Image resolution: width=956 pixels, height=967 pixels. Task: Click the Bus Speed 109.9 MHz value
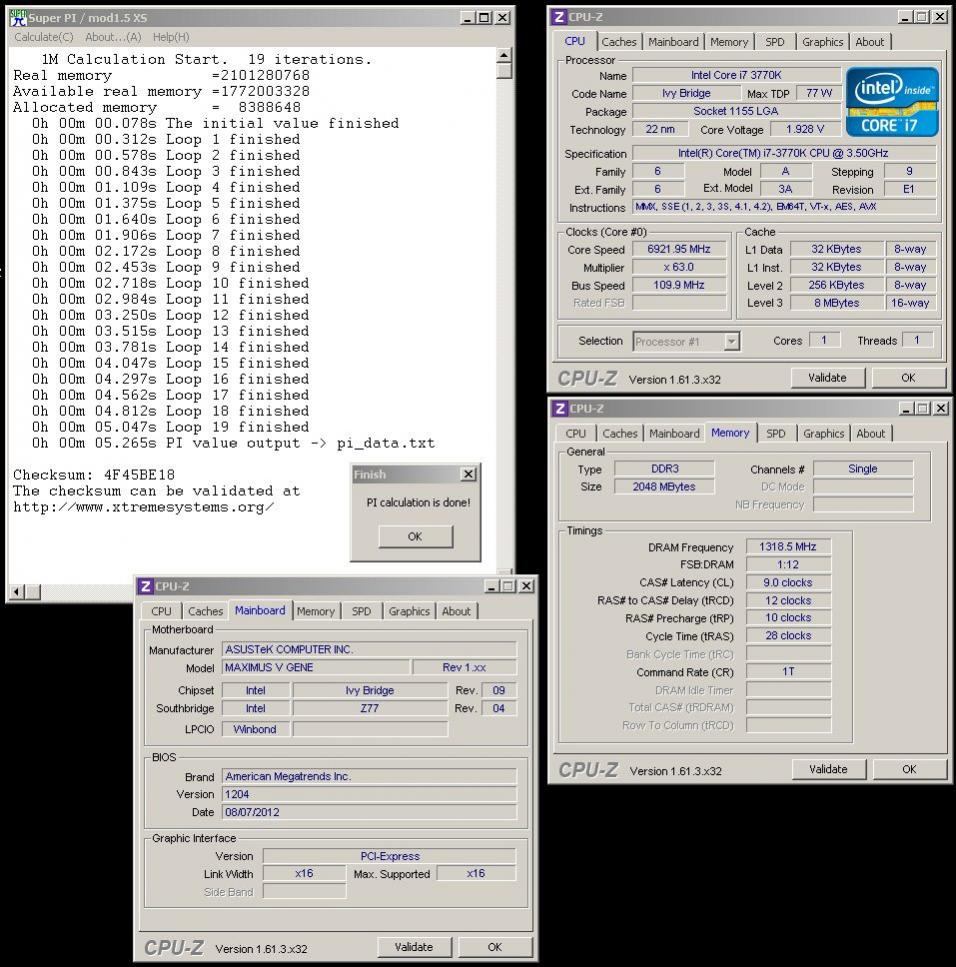click(679, 285)
